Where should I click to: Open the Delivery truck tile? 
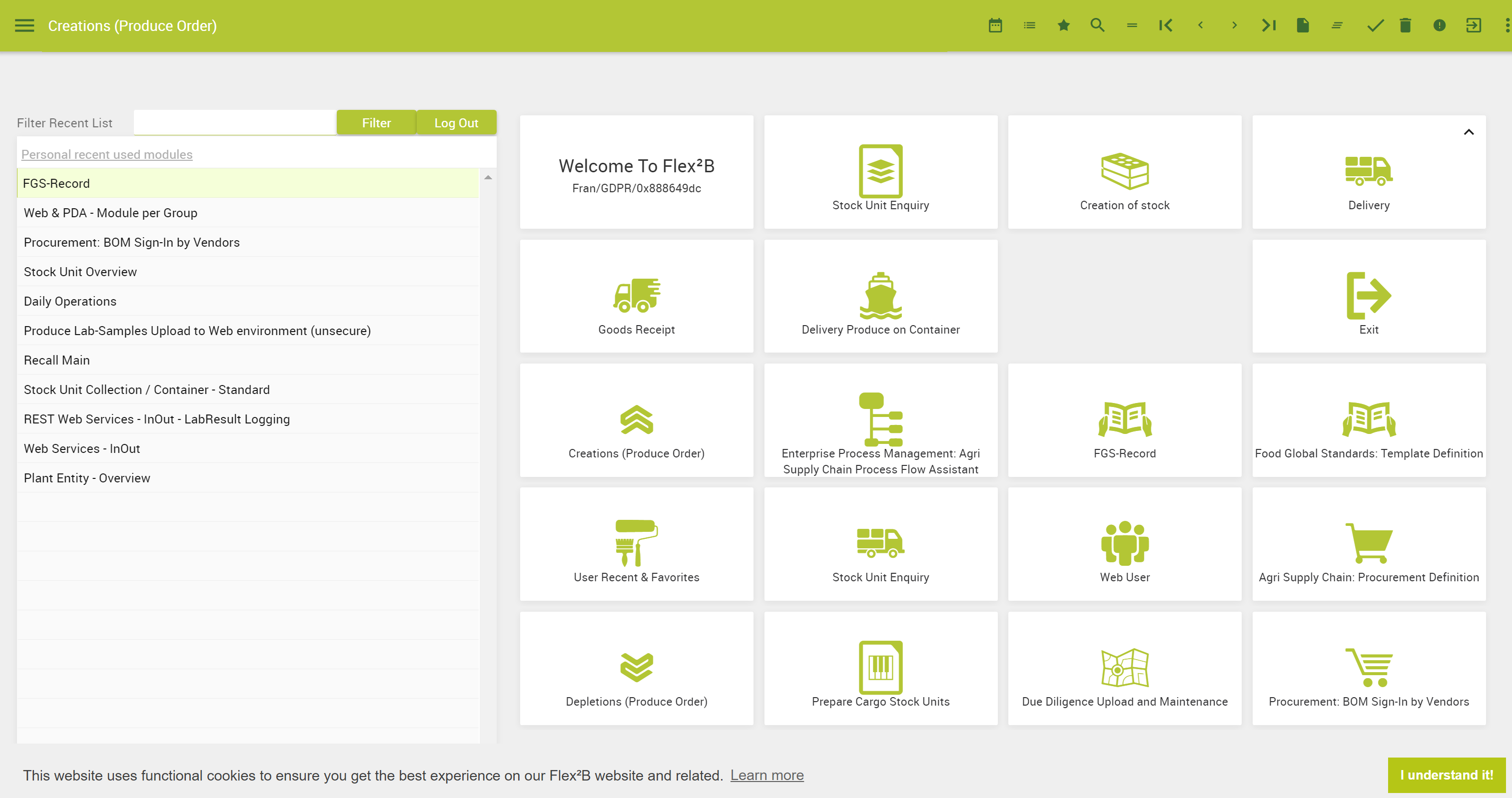click(x=1369, y=172)
